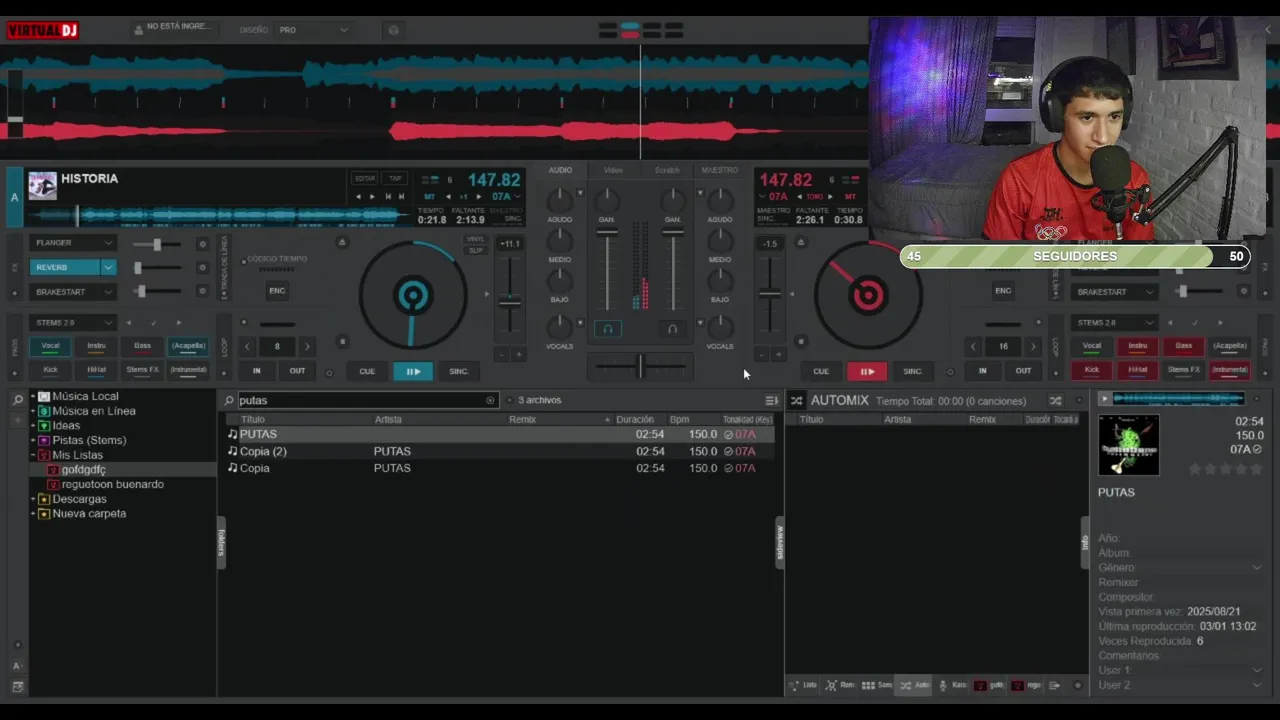Open the Lista sideview tab

[804, 685]
